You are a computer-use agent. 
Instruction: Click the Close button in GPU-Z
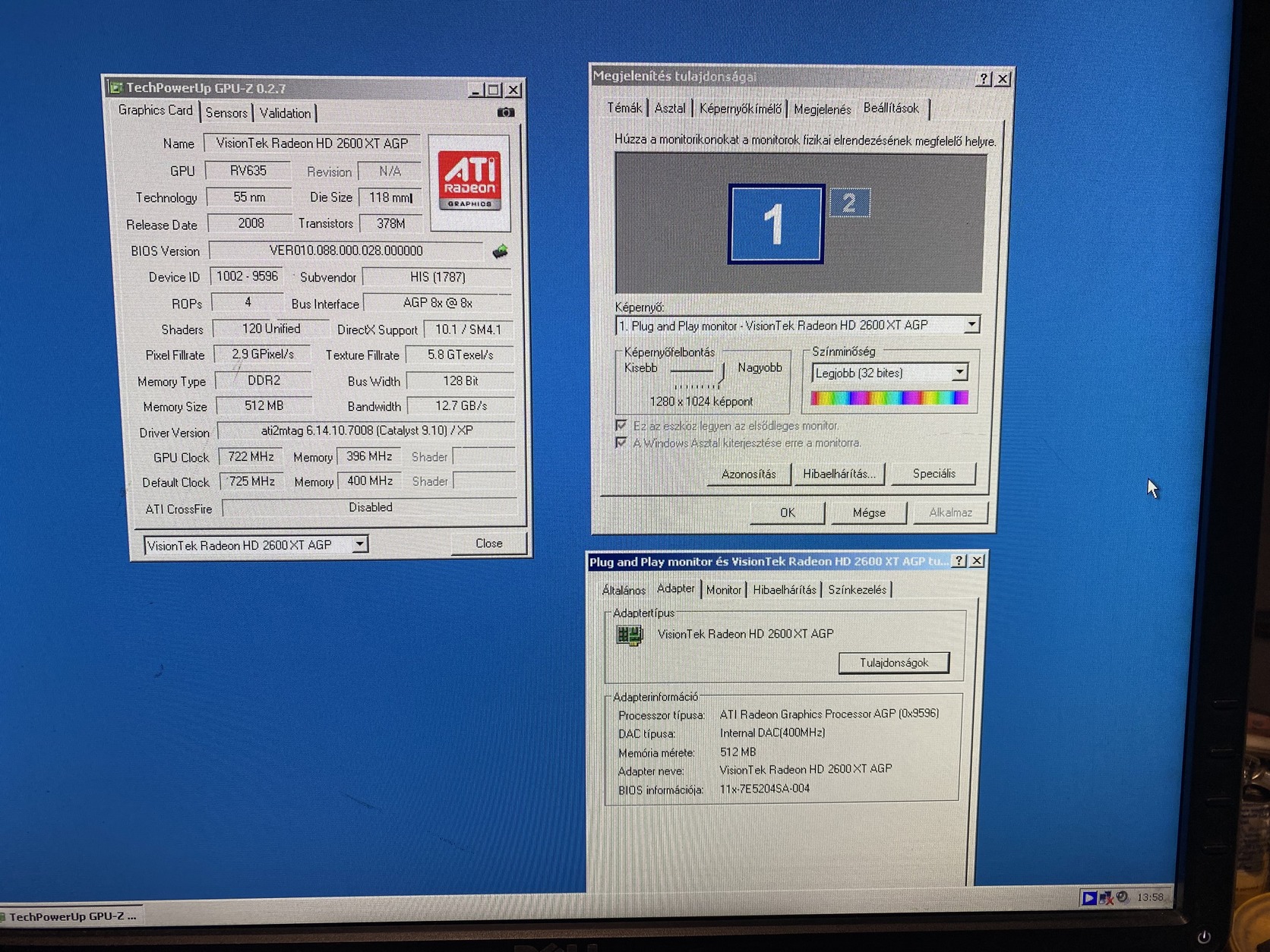[x=488, y=544]
